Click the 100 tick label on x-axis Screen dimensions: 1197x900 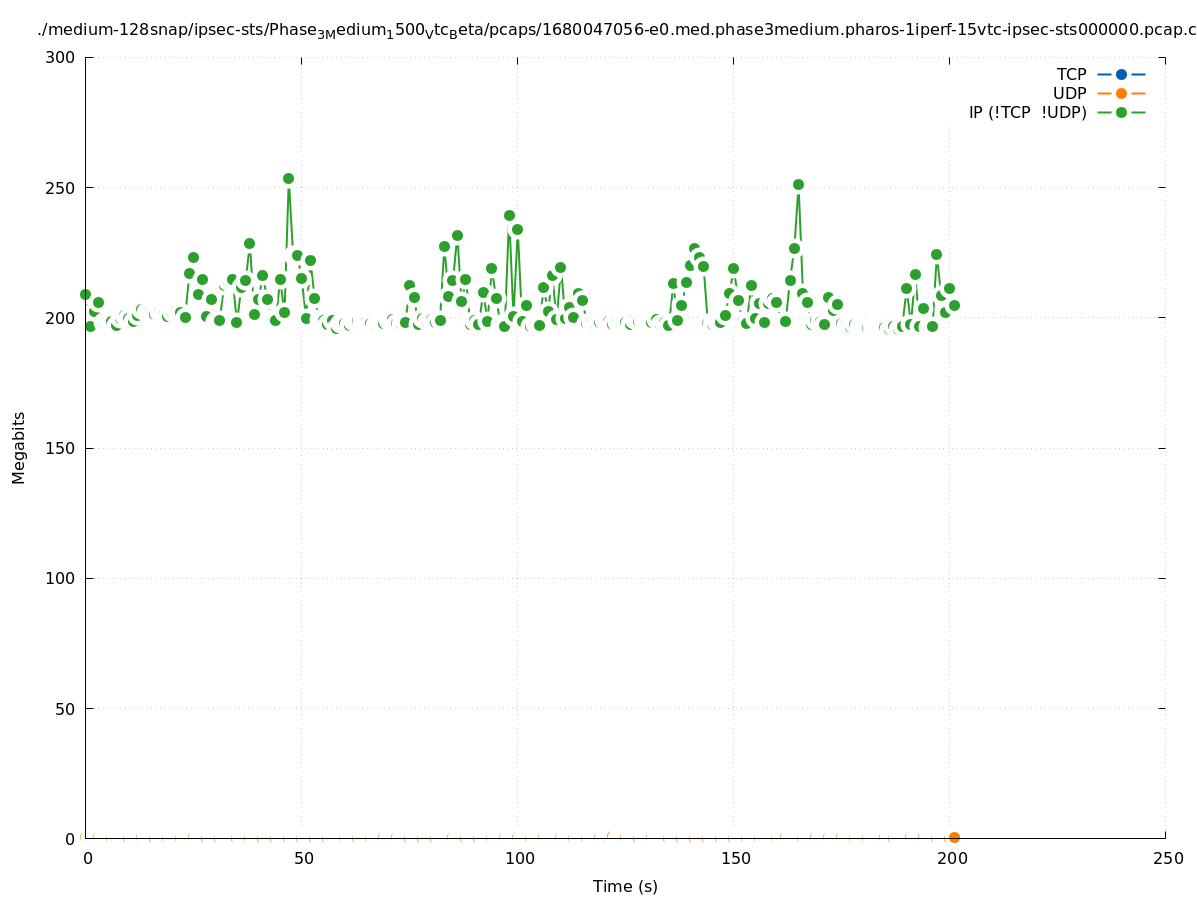click(x=518, y=858)
